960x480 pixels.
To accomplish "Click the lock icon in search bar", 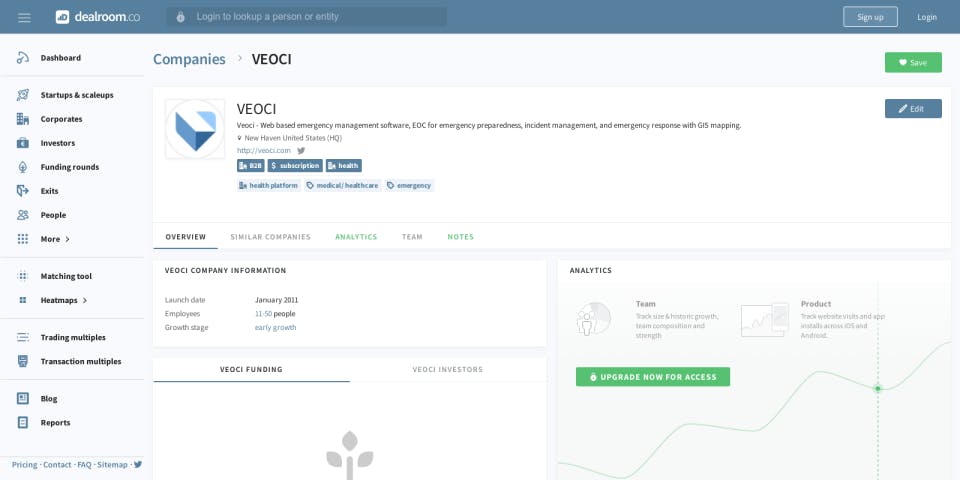I will (181, 17).
